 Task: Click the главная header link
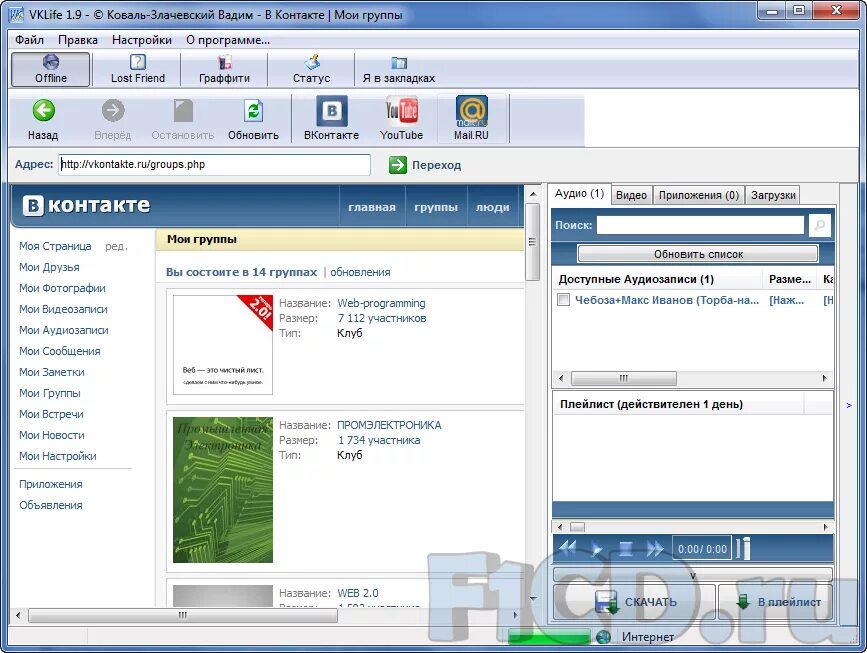372,207
